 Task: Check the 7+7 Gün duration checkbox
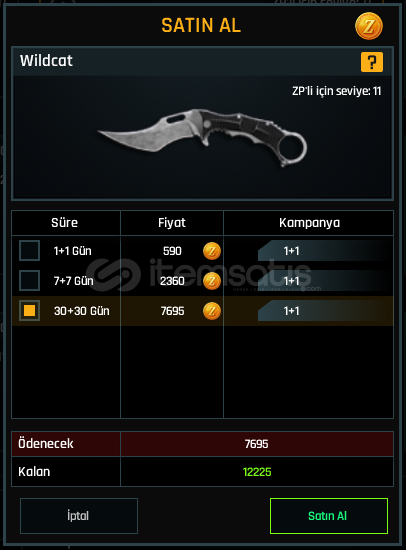point(29,281)
